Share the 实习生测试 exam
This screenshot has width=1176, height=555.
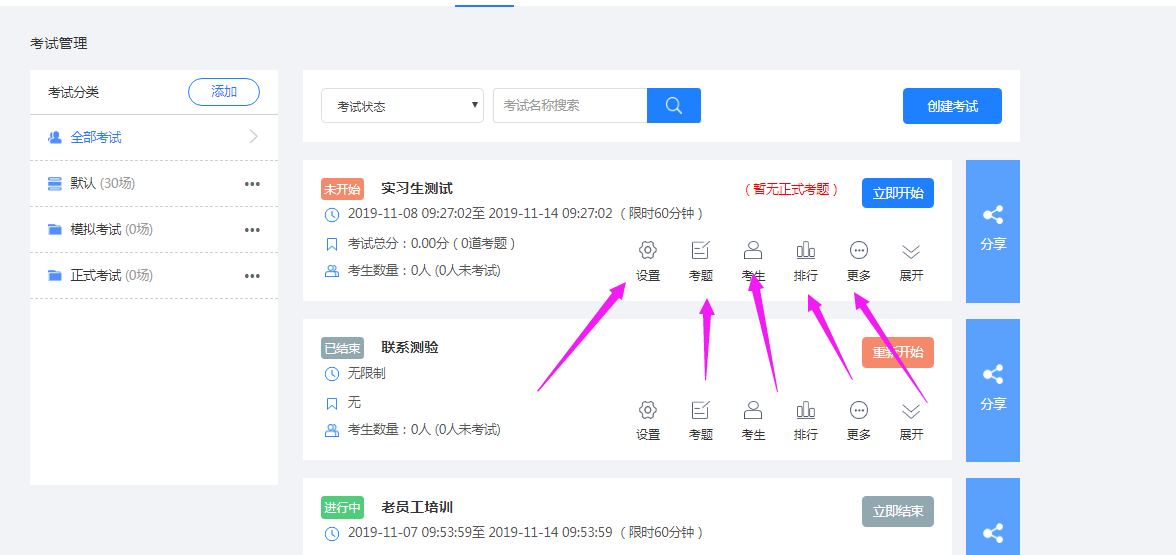[992, 230]
